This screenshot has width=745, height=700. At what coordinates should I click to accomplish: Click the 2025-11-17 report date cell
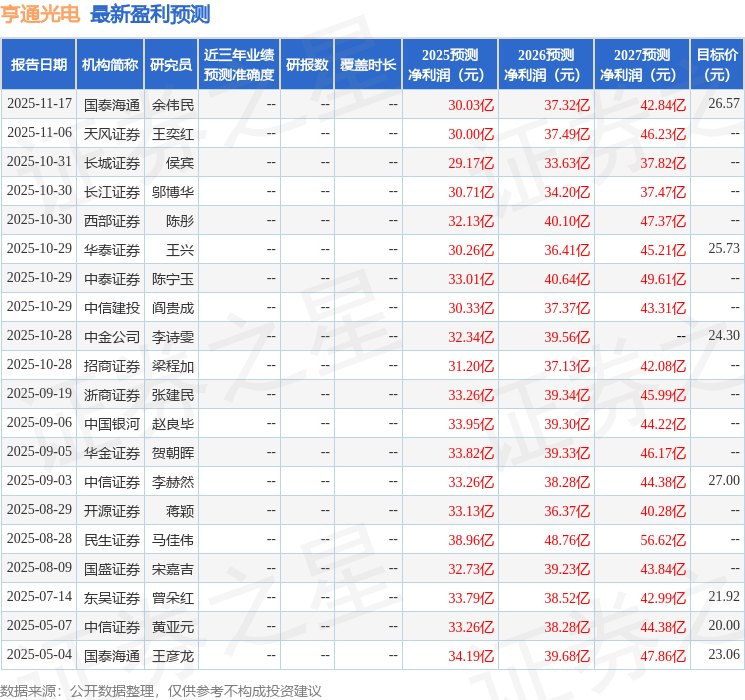(x=39, y=104)
